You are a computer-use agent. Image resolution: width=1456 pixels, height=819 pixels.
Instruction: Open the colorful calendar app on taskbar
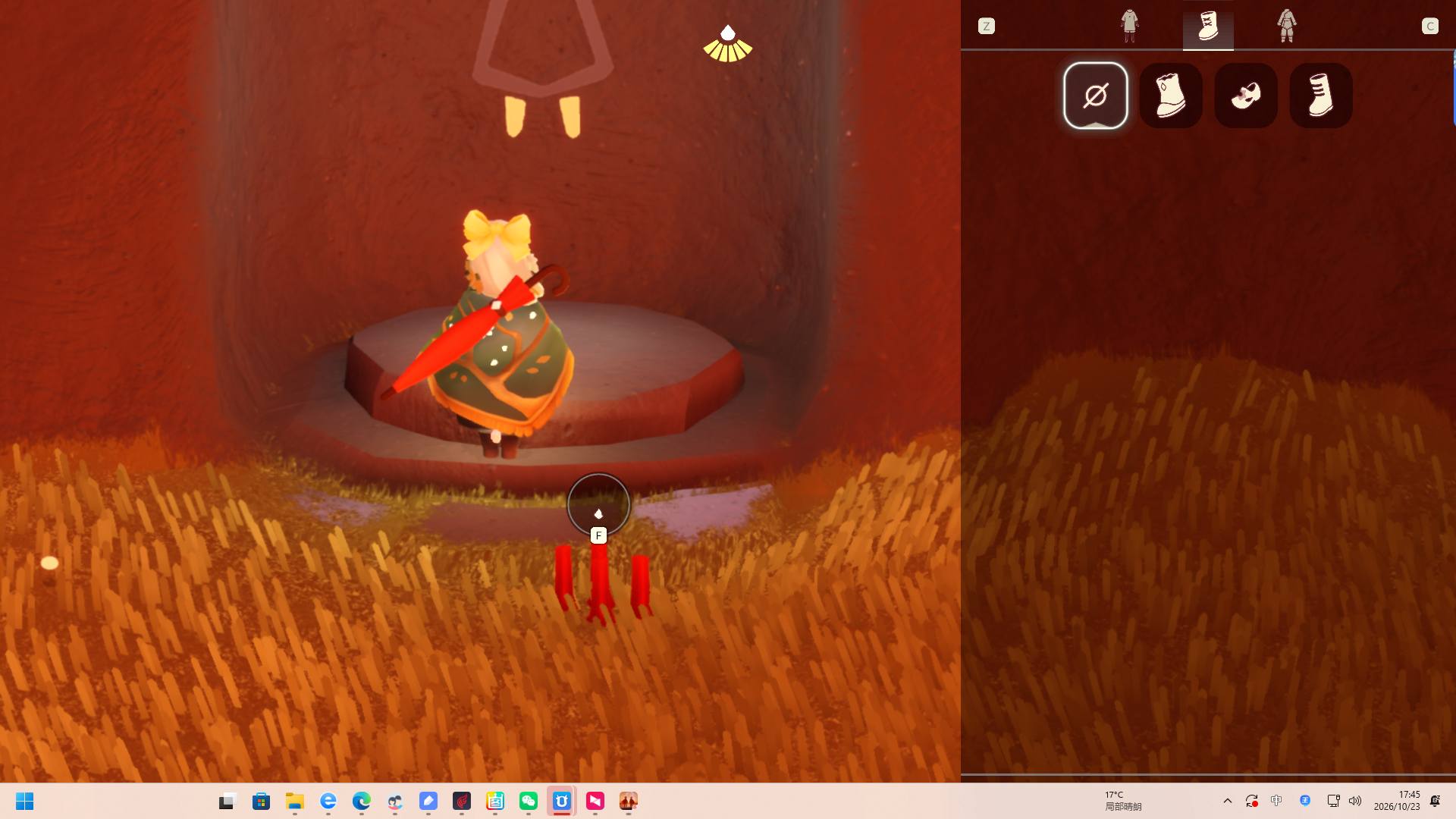coord(494,802)
